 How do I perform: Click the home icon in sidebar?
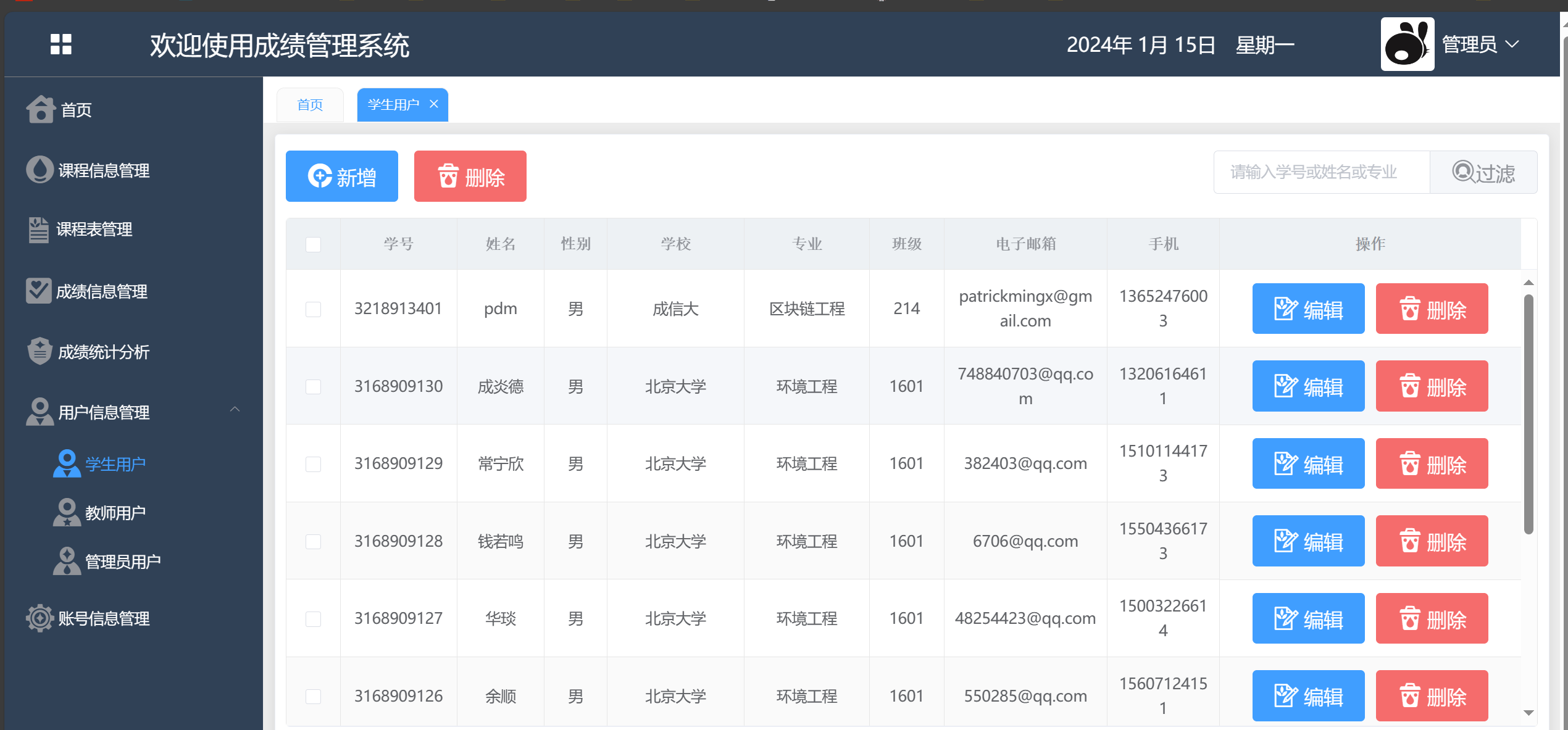(x=41, y=109)
